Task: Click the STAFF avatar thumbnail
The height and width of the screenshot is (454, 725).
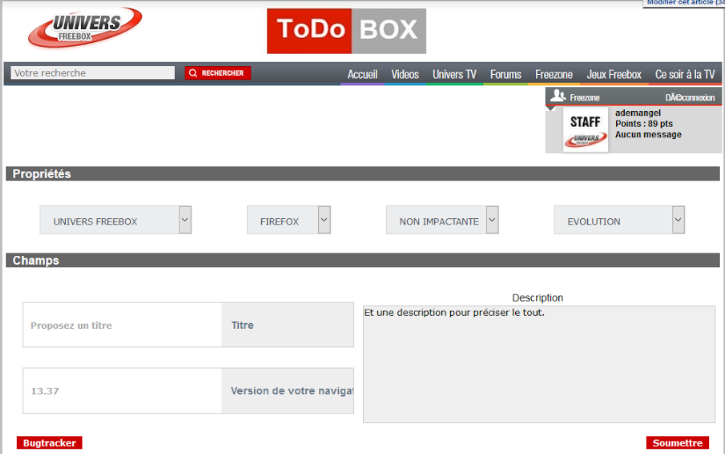Action: (x=585, y=130)
